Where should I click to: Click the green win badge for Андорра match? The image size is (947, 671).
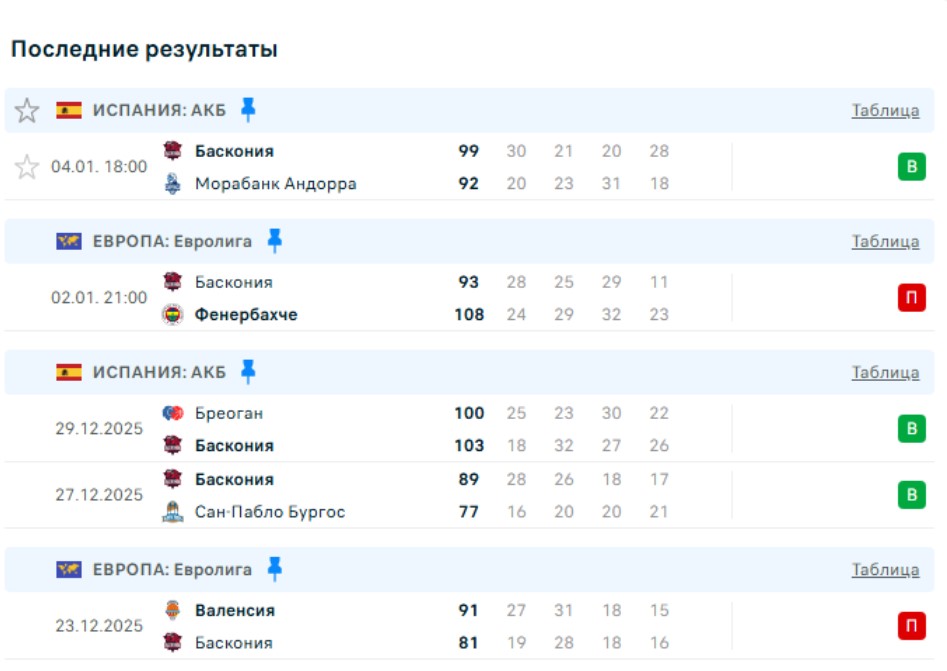click(911, 167)
